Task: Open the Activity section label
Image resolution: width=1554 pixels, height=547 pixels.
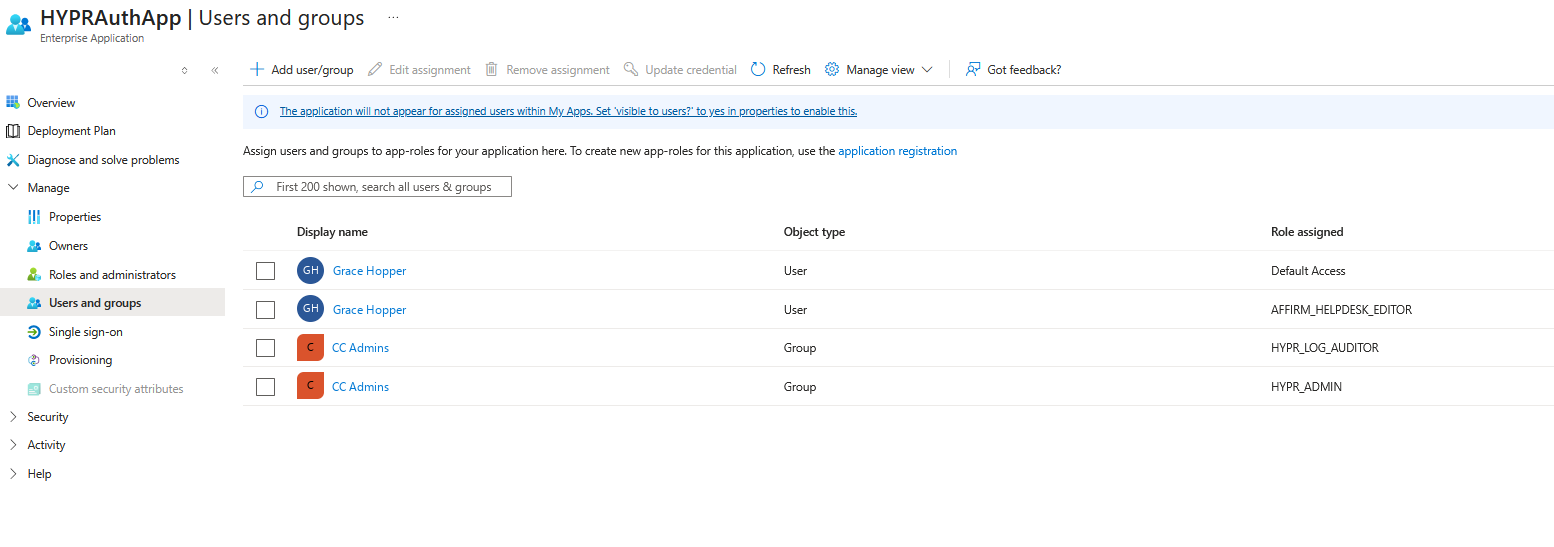Action: click(x=46, y=445)
